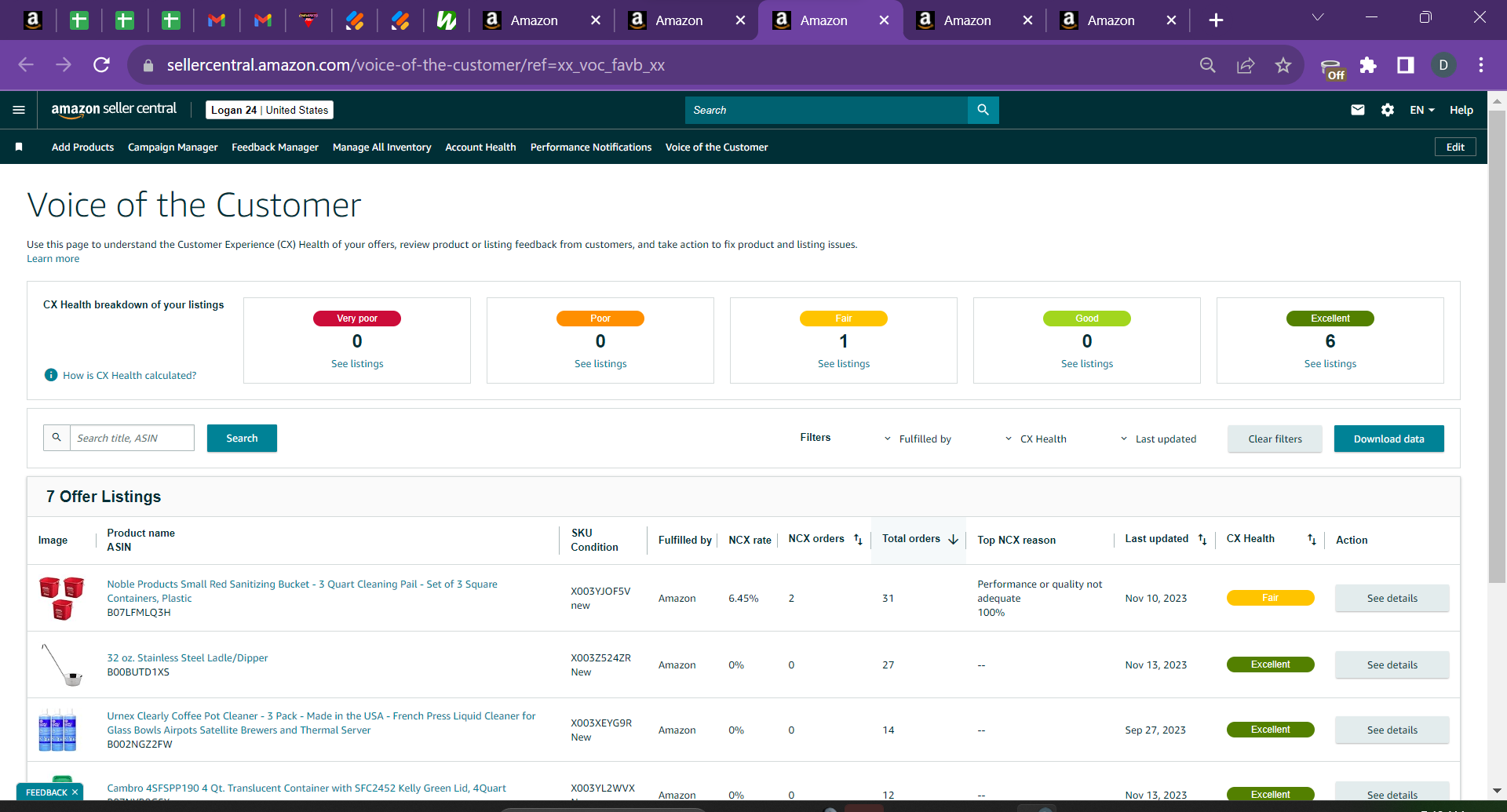Image resolution: width=1507 pixels, height=812 pixels.
Task: Open How is CX Health calculated link
Action: click(130, 375)
